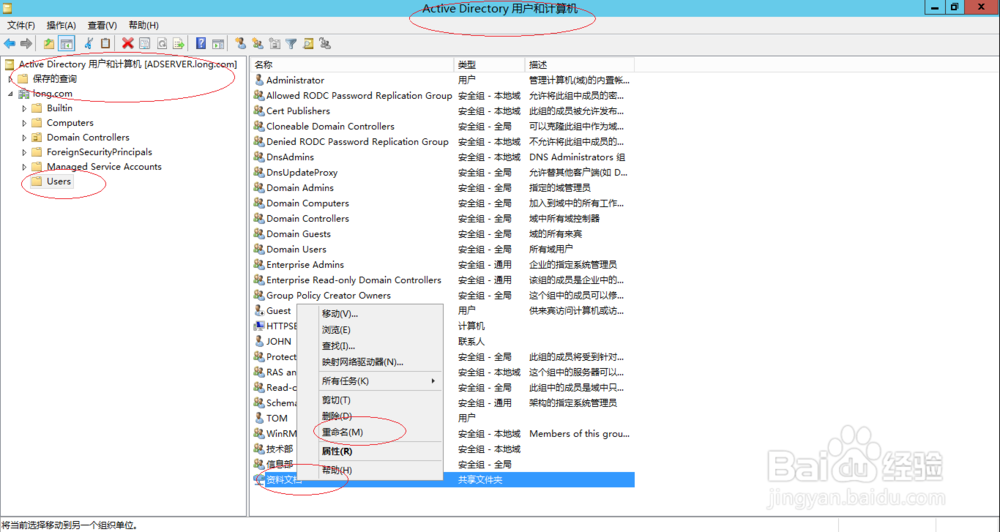Expand the ForeignSecurityPrincipals node
Viewport: 1000px width, 532px height.
coord(24,152)
